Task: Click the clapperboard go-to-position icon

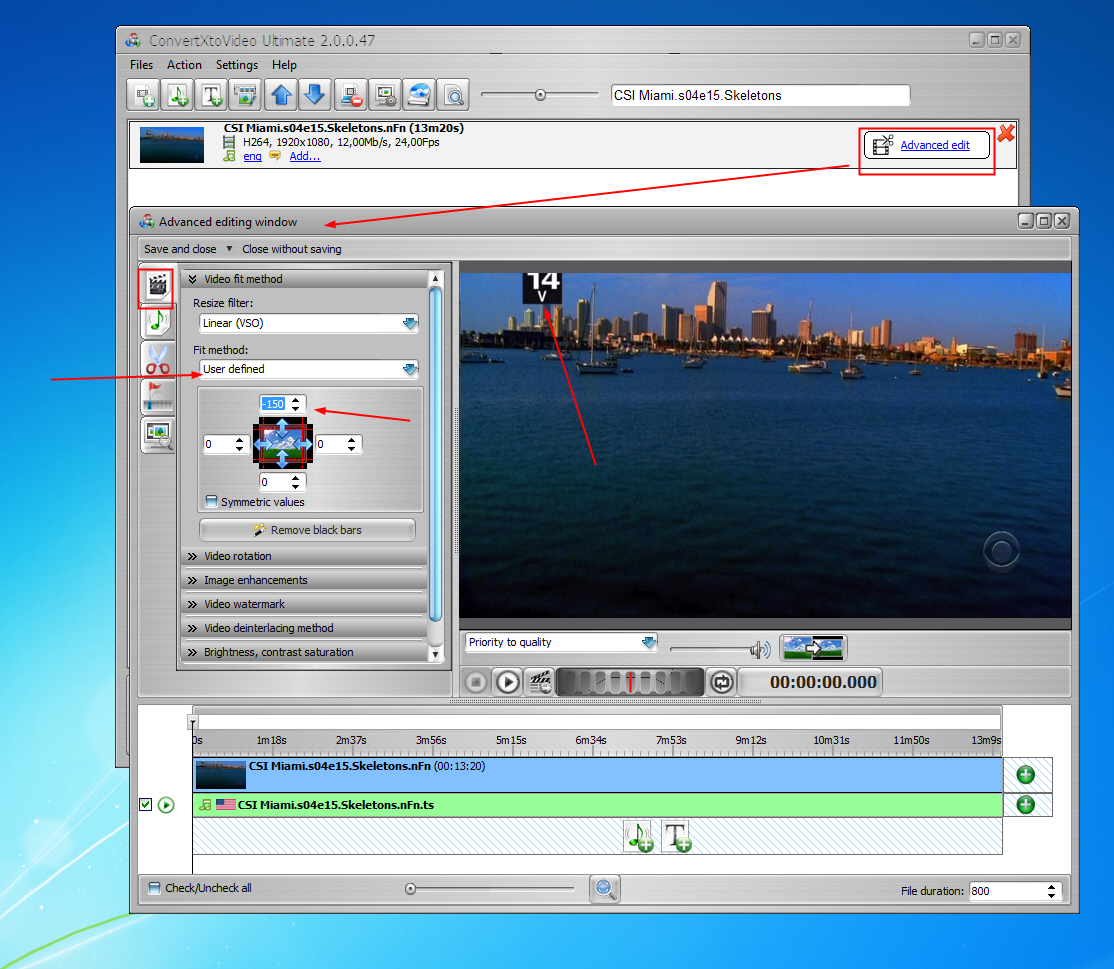Action: (x=540, y=682)
